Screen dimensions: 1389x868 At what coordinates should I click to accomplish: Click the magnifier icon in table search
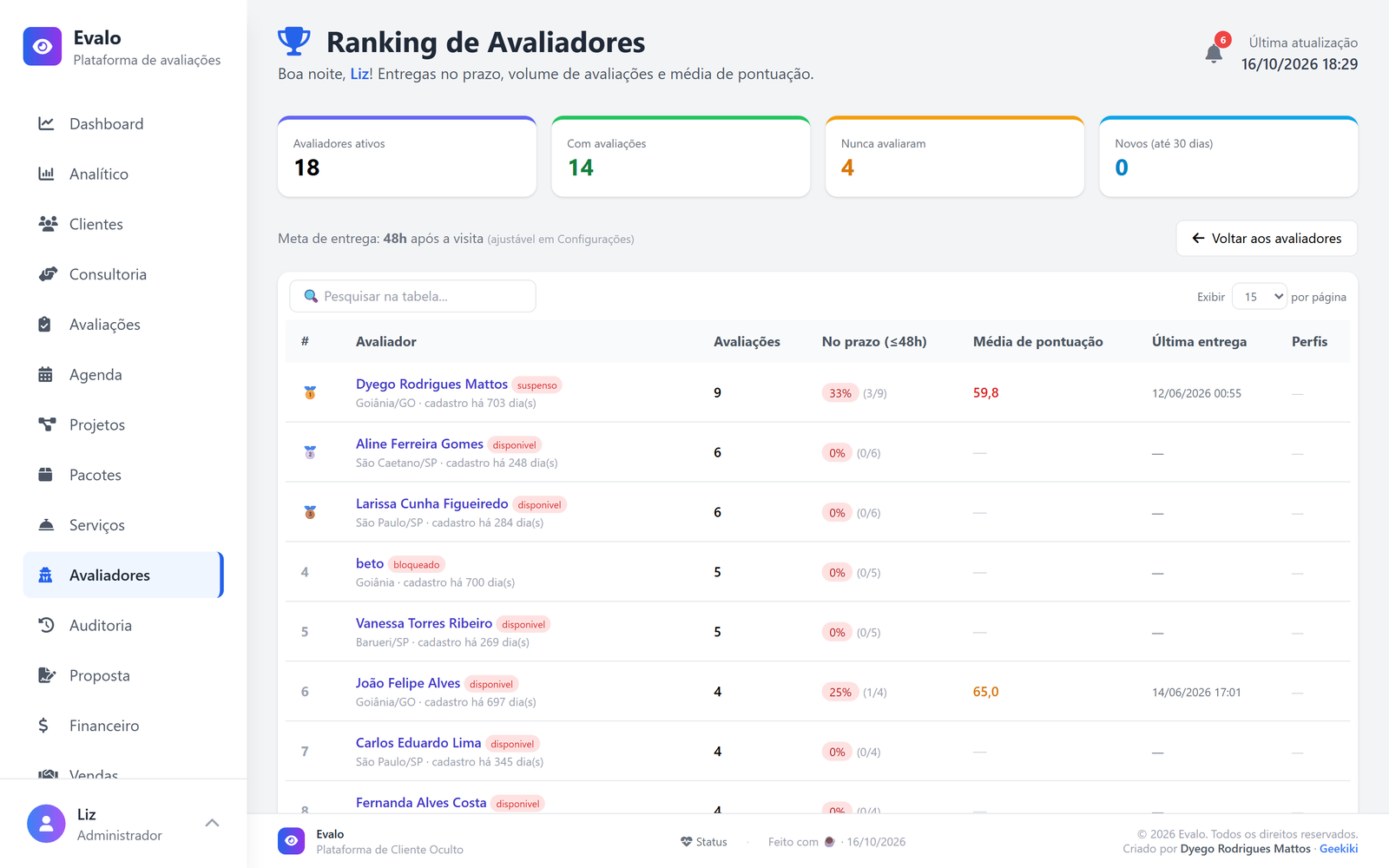tap(311, 296)
